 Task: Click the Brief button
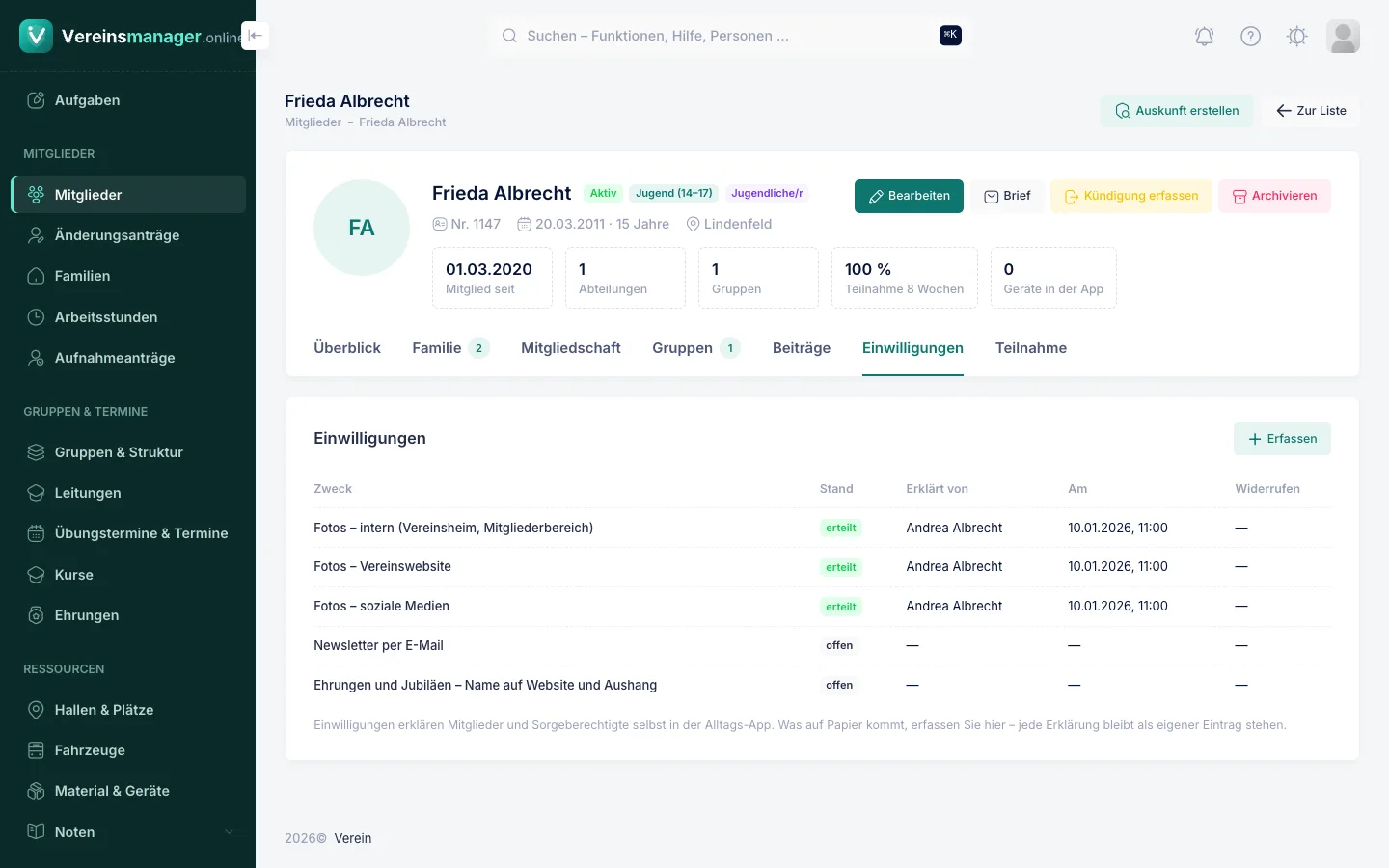[x=1007, y=196]
